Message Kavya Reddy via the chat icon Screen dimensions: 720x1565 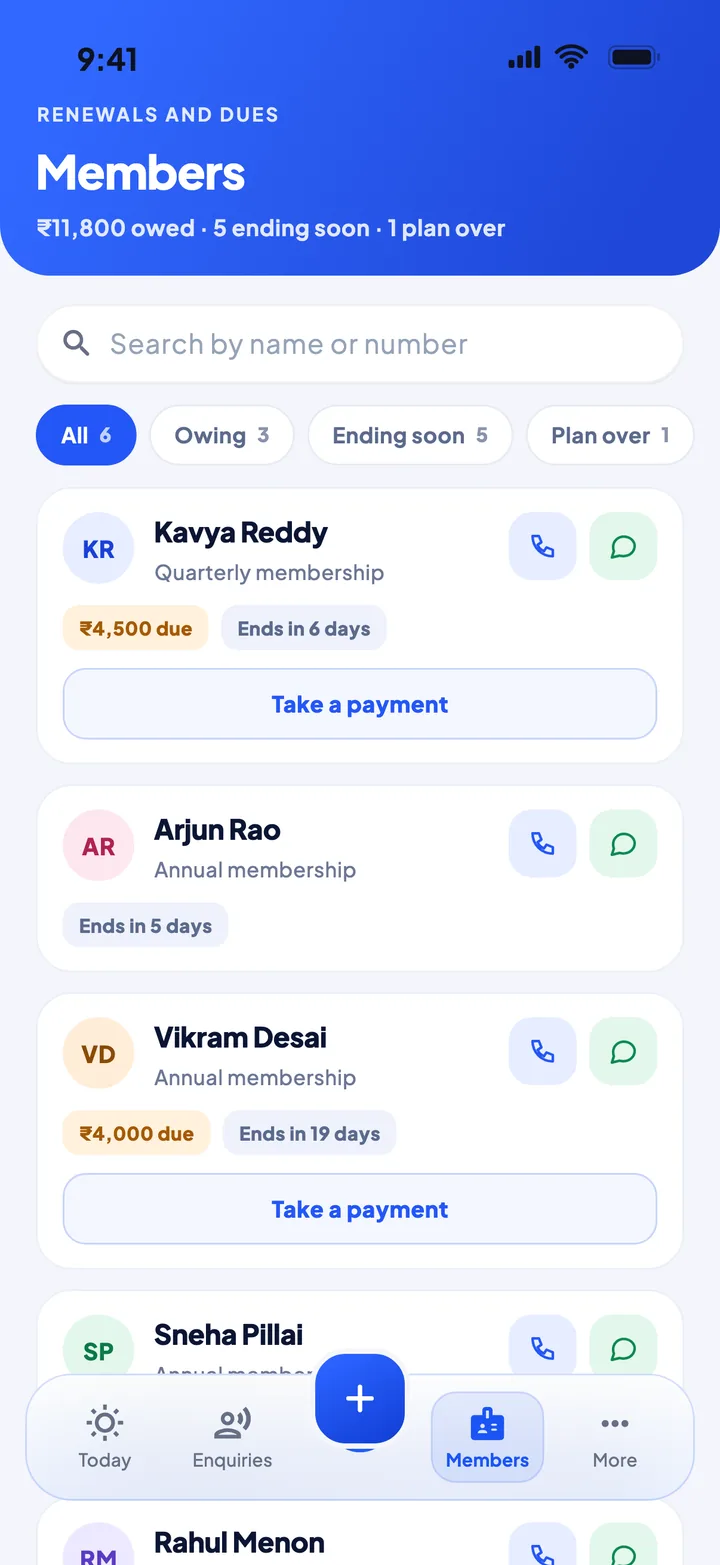(x=623, y=546)
